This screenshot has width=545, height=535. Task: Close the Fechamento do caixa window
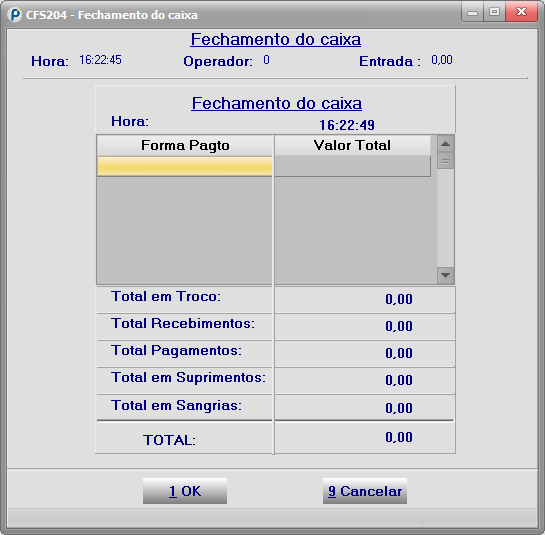[x=521, y=12]
